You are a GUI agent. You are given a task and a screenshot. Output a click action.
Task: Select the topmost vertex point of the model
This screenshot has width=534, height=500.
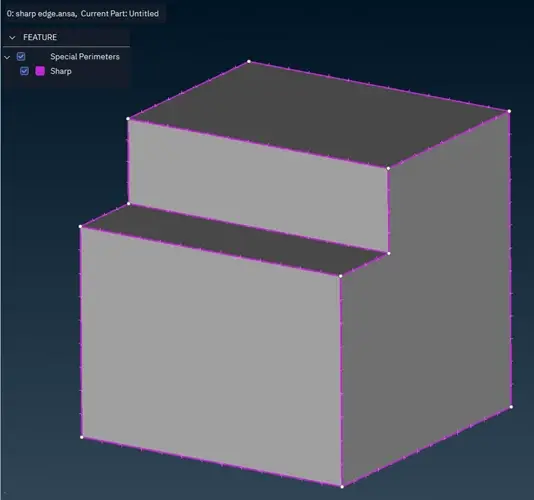coord(249,62)
